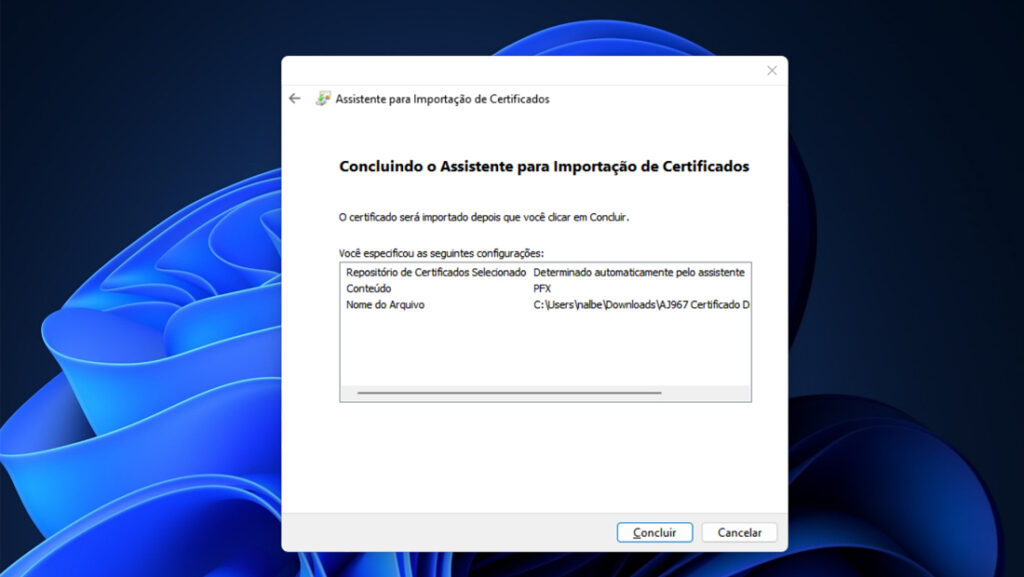The image size is (1024, 577).
Task: Click the Concluindo o Assistente heading
Action: 542,166
